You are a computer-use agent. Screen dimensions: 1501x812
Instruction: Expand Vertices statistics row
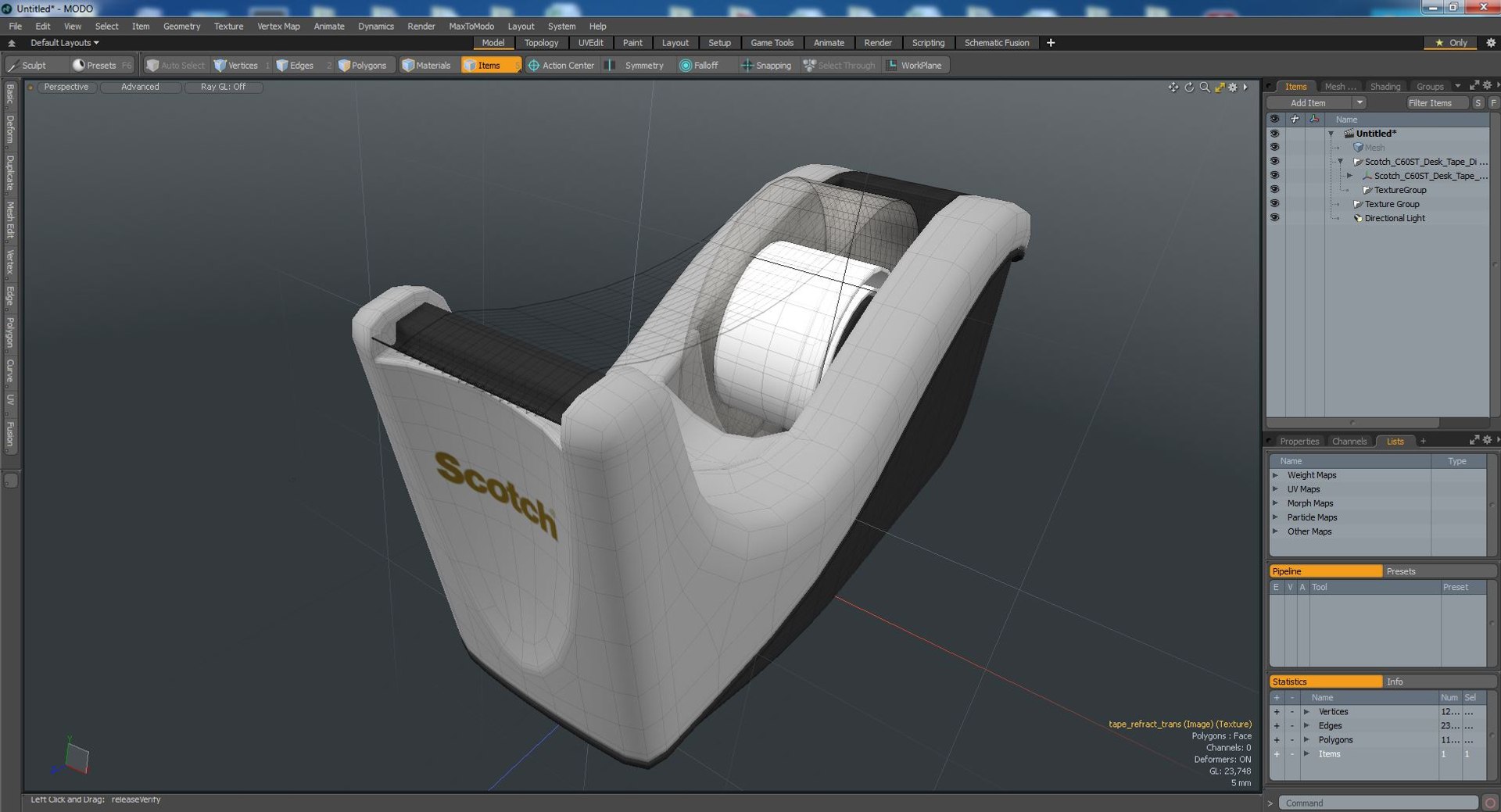[x=1306, y=712]
